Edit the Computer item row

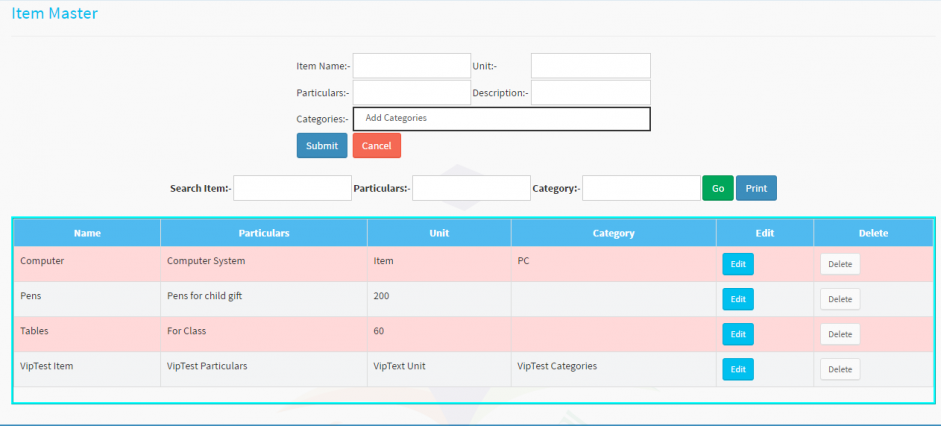coord(738,264)
